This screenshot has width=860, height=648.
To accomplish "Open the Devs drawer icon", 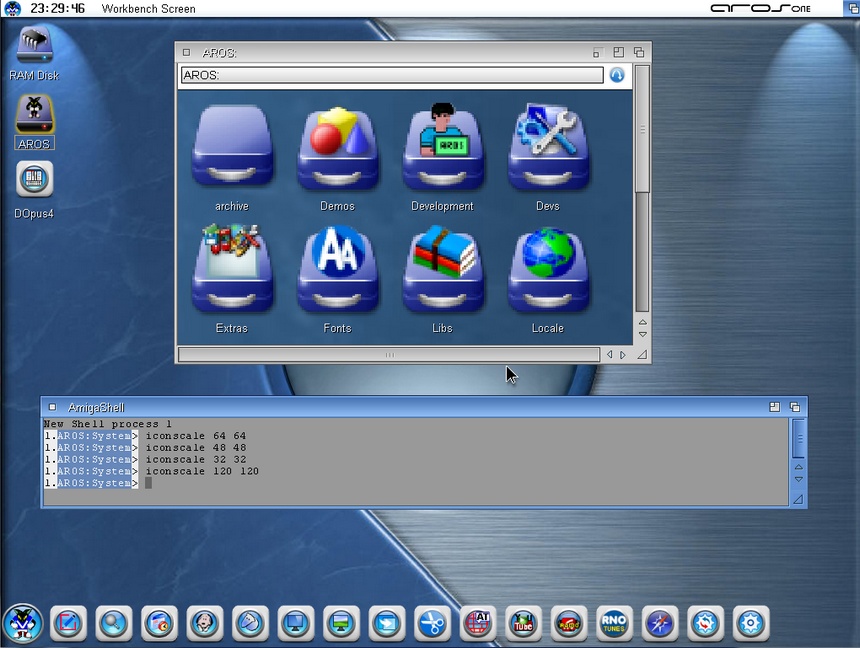I will click(547, 150).
